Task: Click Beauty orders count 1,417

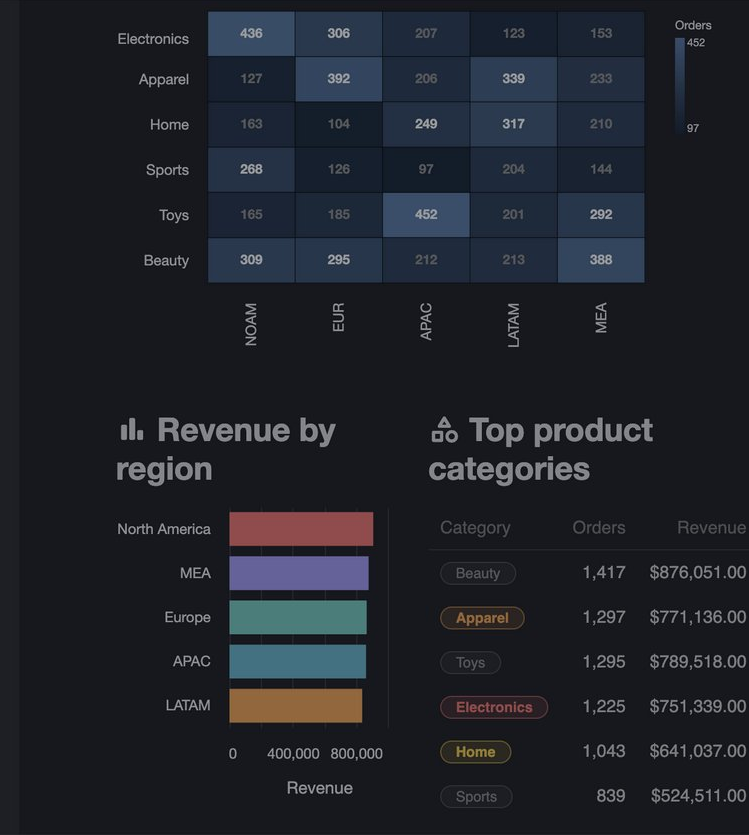Action: [x=604, y=572]
